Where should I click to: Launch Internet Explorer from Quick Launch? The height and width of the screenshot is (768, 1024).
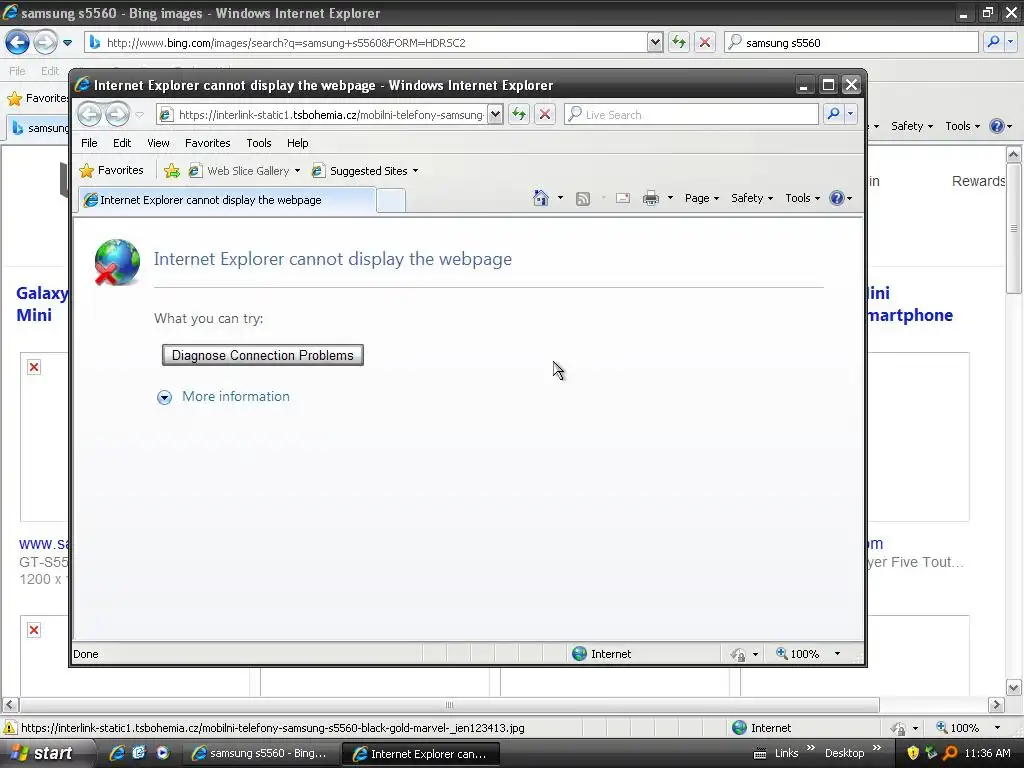(x=117, y=753)
